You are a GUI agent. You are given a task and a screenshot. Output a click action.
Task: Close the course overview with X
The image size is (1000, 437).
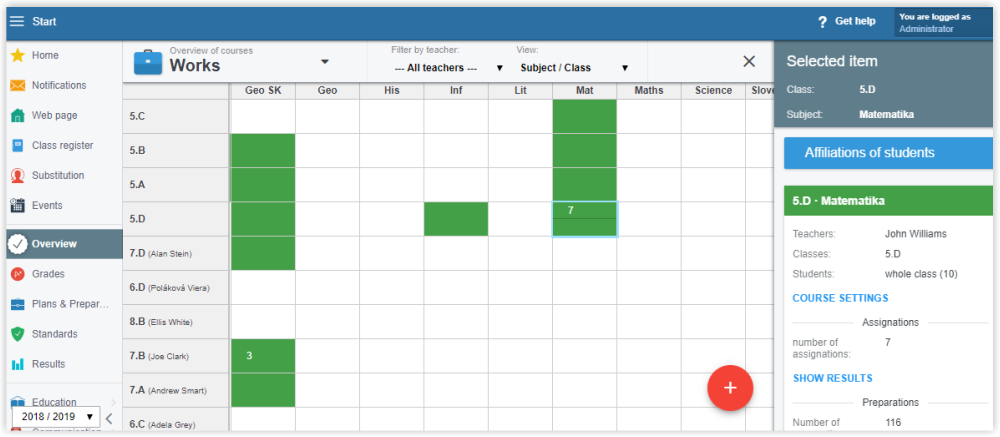(x=749, y=61)
